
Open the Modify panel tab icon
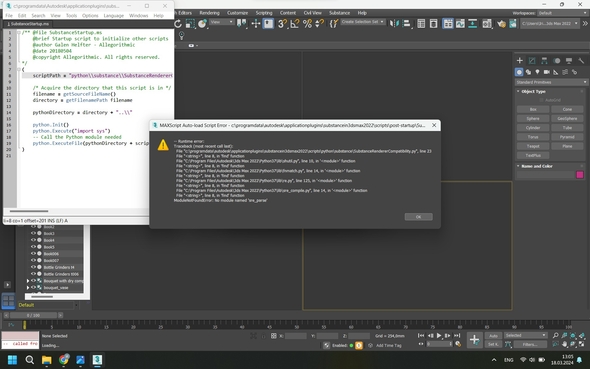point(532,61)
